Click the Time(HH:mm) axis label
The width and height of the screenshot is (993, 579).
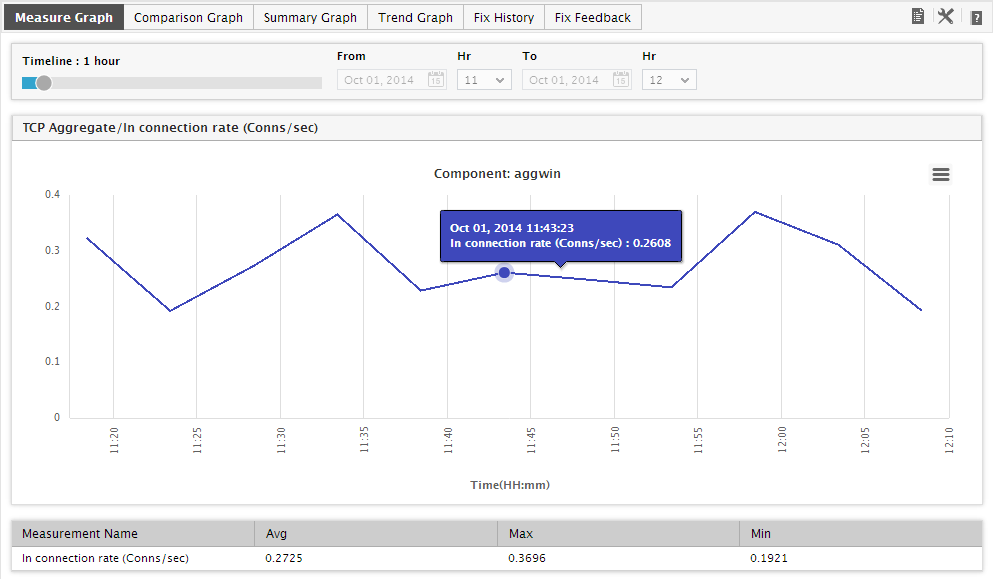pos(510,485)
